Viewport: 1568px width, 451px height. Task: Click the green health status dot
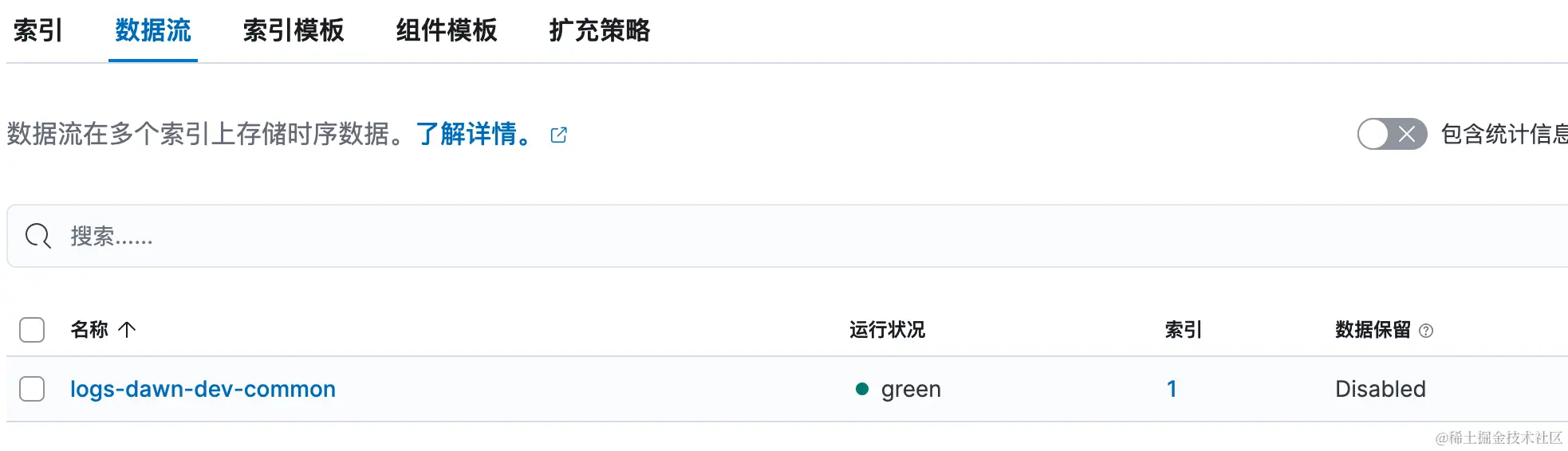click(861, 389)
